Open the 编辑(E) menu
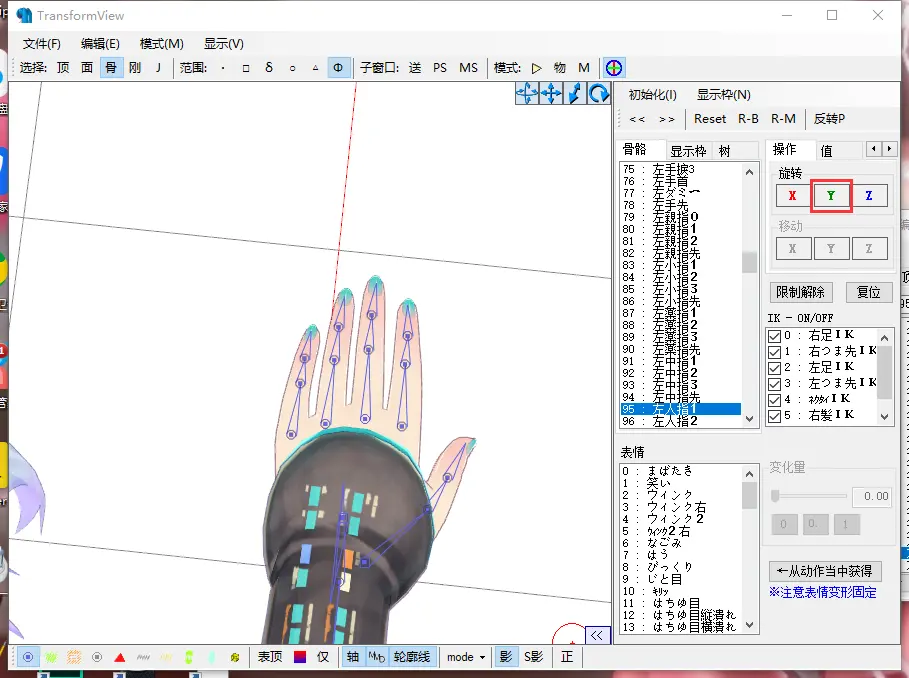This screenshot has height=678, width=909. pos(100,43)
